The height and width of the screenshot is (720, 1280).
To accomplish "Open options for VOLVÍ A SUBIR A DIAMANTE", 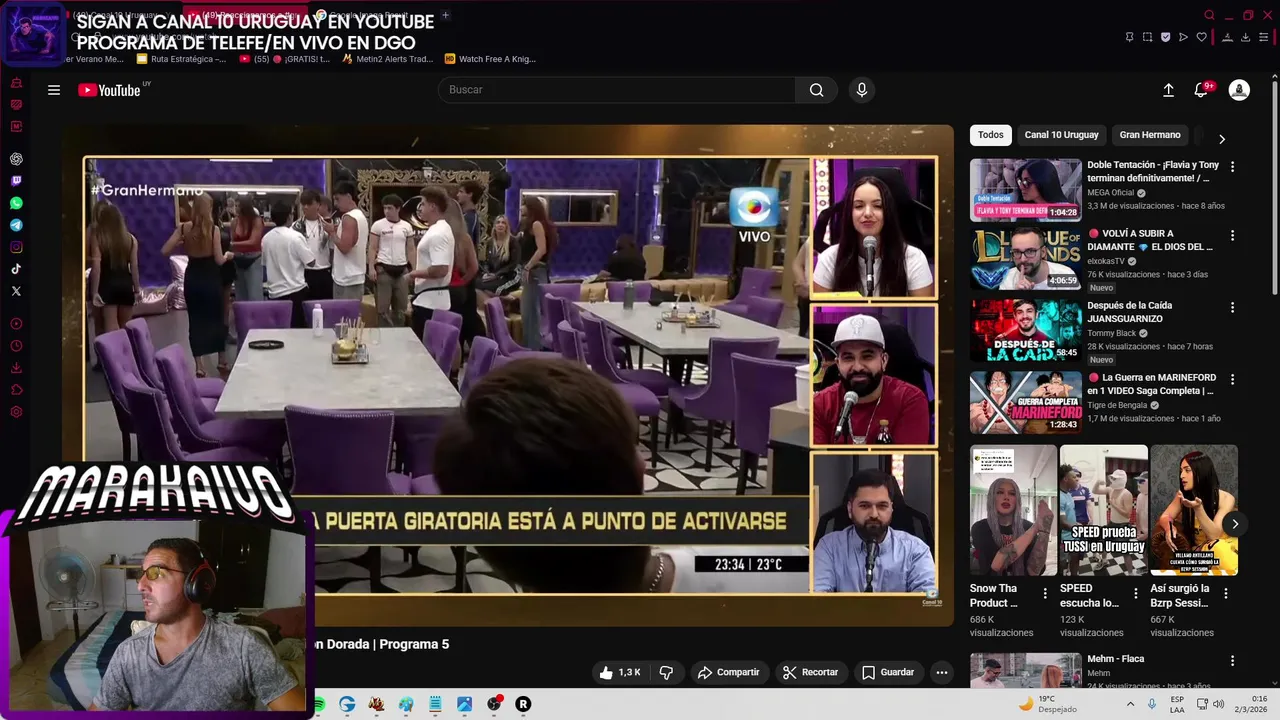I will (x=1232, y=236).
